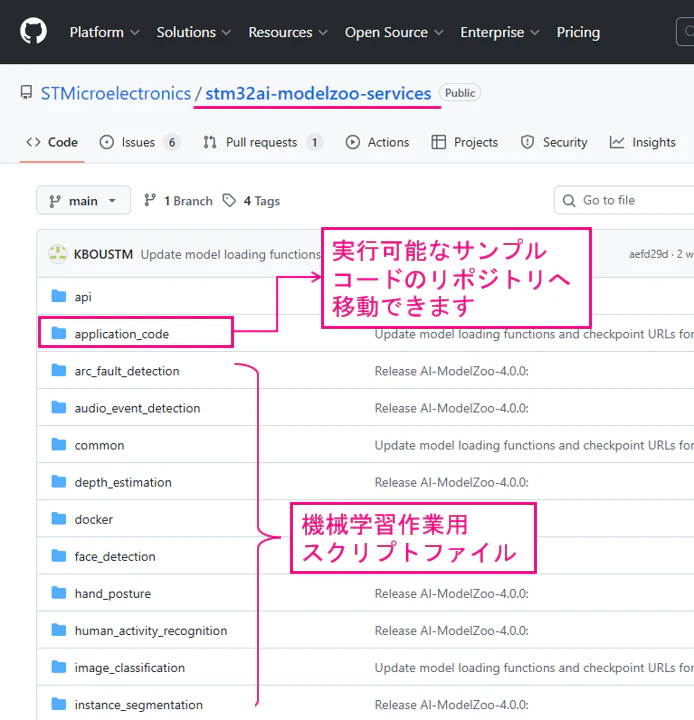
Task: Expand the Solutions dropdown menu
Action: point(193,32)
